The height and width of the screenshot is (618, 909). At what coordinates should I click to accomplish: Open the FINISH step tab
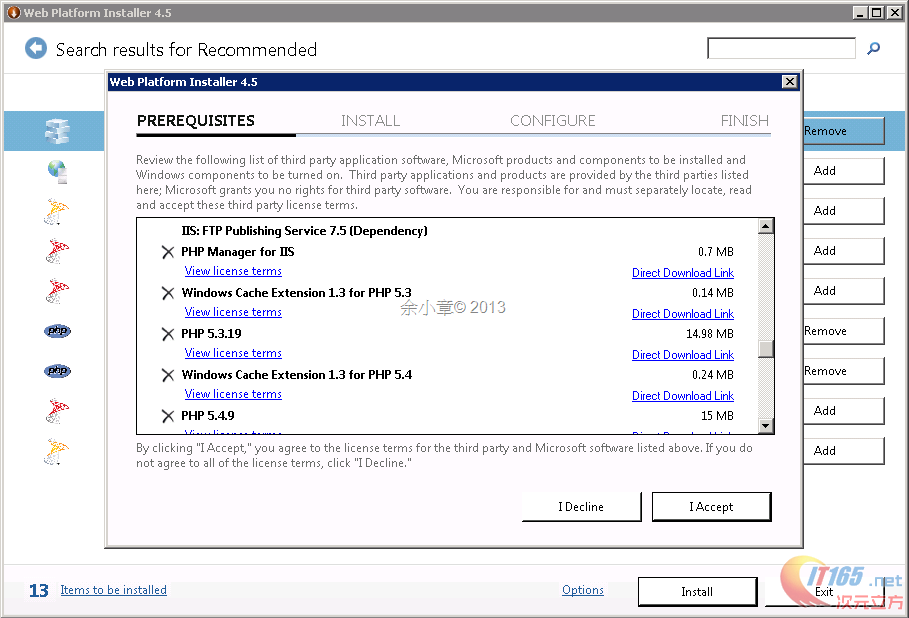pyautogui.click(x=744, y=121)
